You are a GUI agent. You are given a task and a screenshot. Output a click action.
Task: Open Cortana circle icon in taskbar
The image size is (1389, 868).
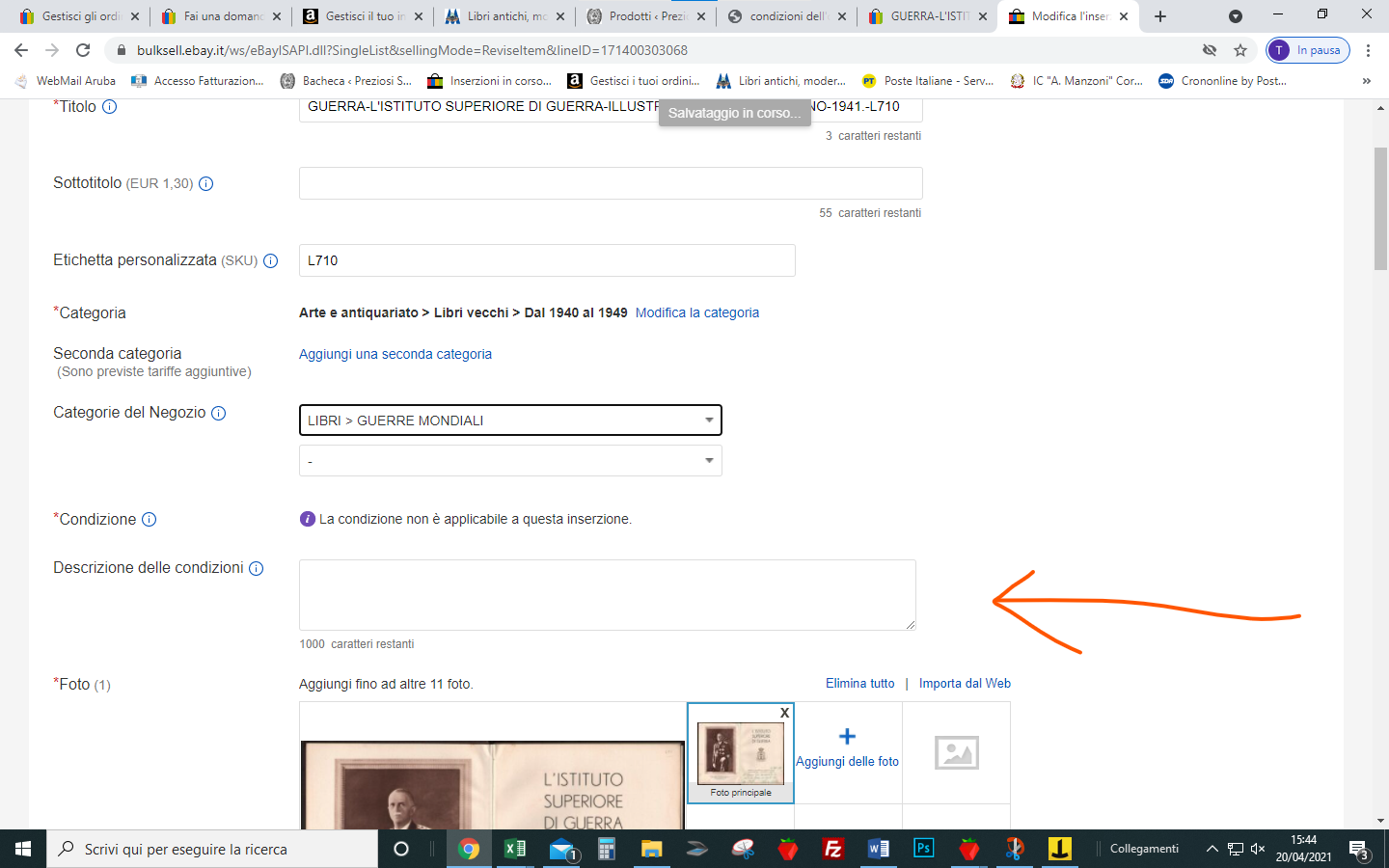401,849
